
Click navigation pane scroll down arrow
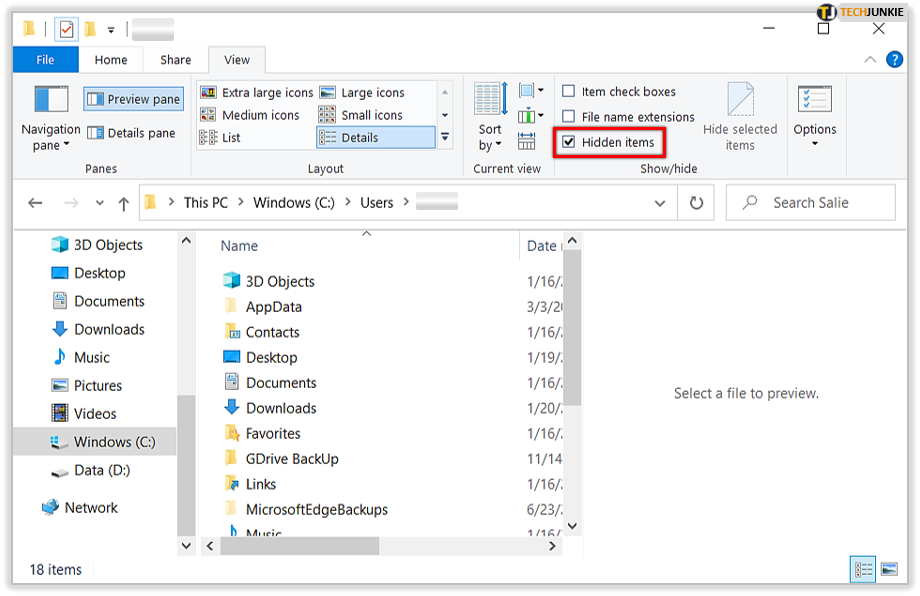pos(186,546)
